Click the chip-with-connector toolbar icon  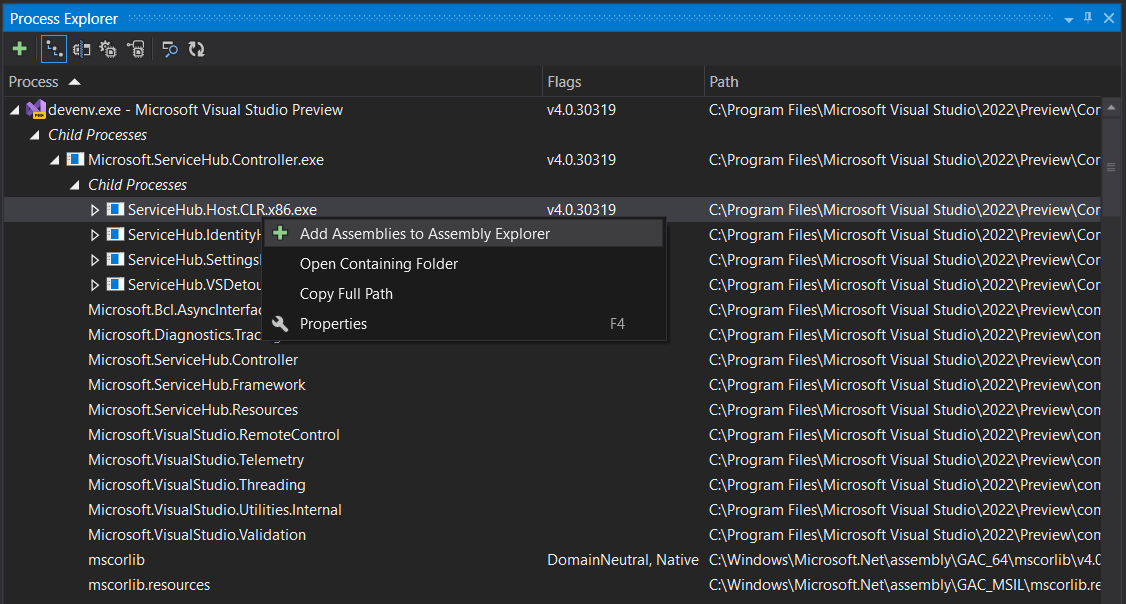tap(136, 49)
